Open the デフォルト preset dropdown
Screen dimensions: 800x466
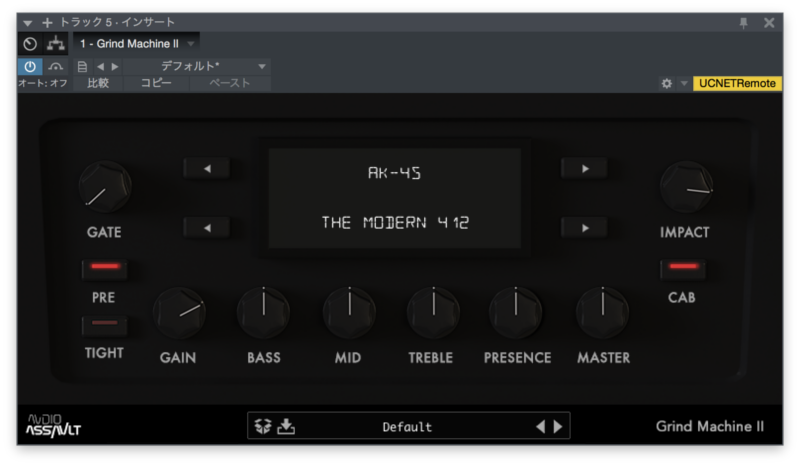[197, 66]
